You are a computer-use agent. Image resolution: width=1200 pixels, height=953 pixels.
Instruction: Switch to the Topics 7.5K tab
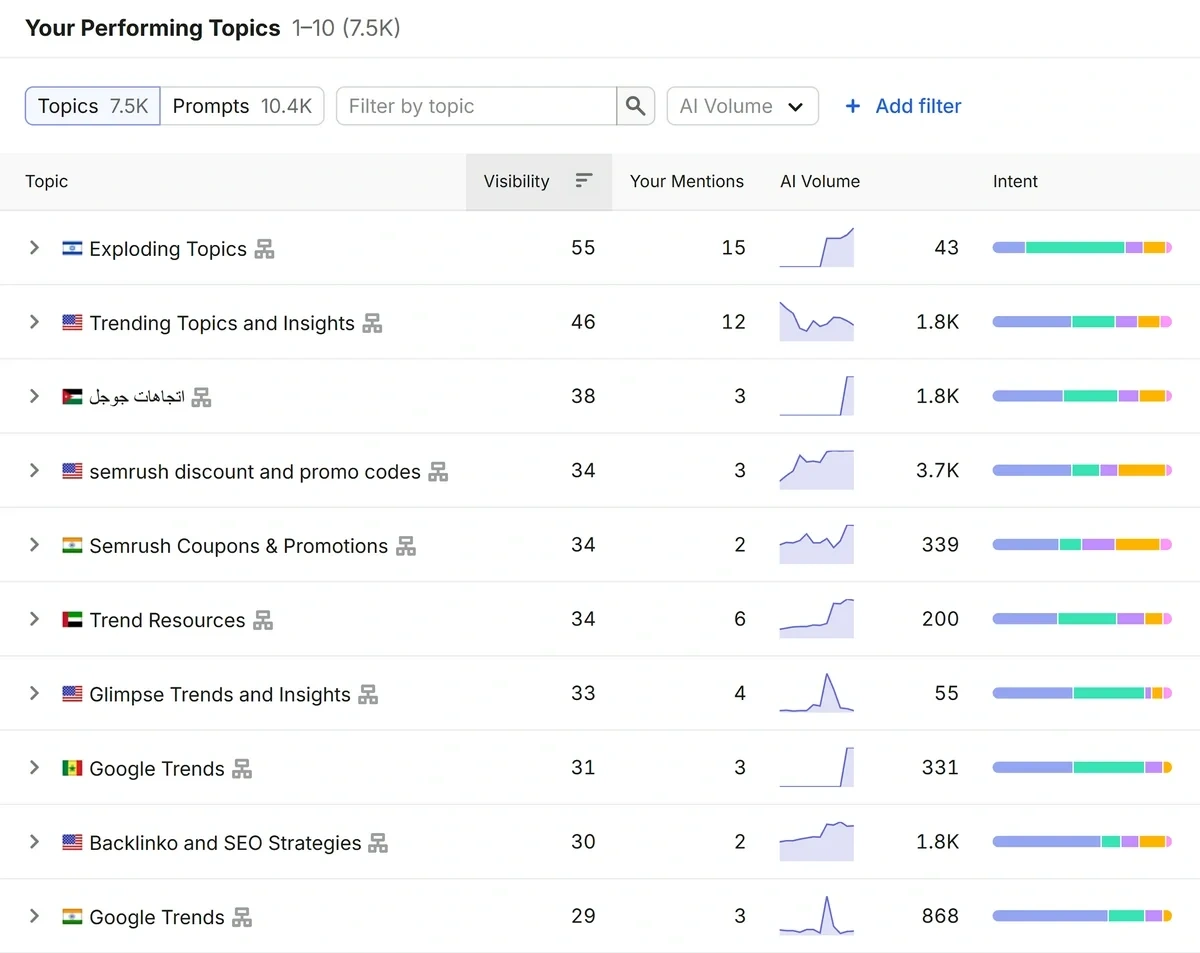coord(93,106)
